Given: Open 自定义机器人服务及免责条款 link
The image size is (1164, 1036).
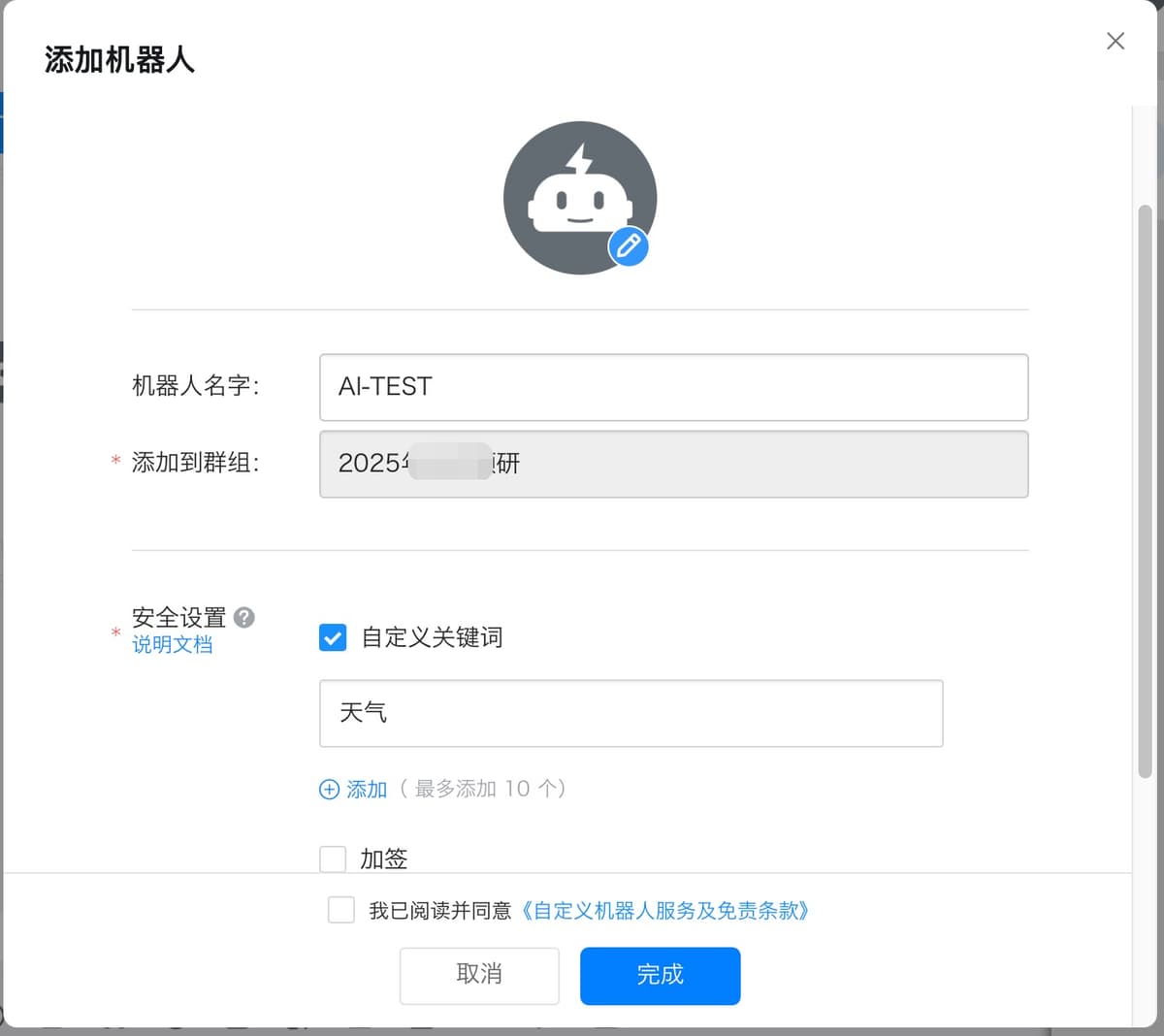Looking at the screenshot, I should [664, 910].
